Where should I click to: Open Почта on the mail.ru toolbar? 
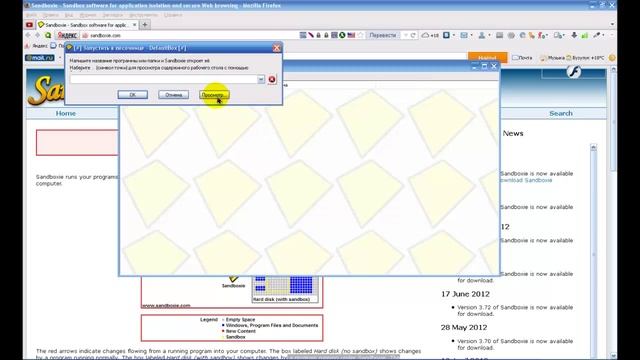click(522, 58)
